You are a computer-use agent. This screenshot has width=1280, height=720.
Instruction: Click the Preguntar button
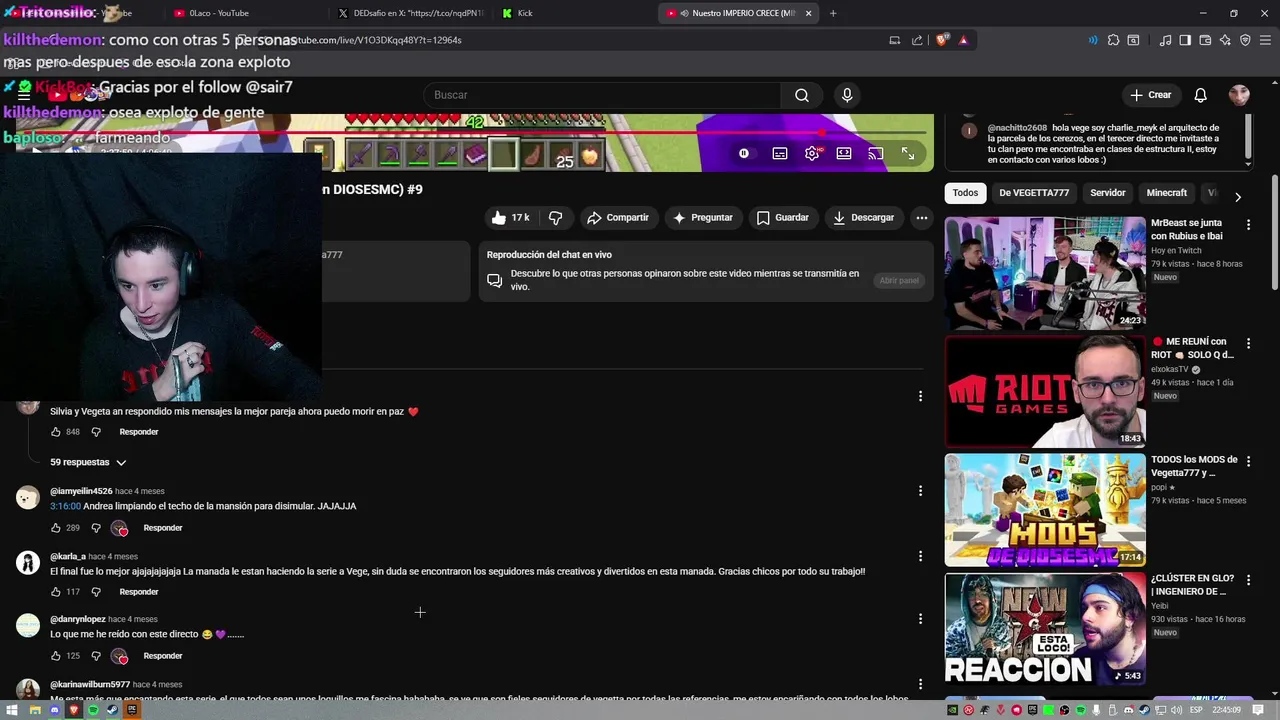click(x=703, y=217)
